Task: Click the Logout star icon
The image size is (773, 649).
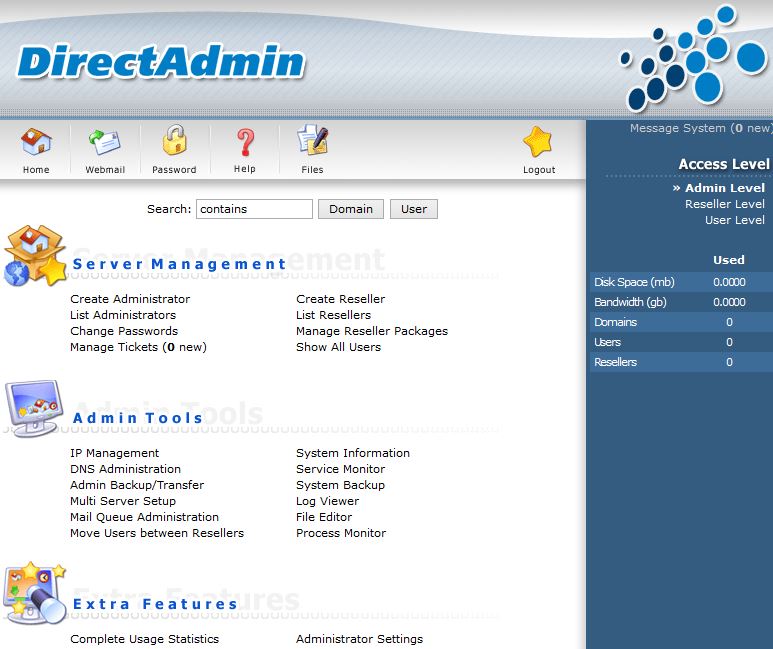Action: [x=537, y=142]
